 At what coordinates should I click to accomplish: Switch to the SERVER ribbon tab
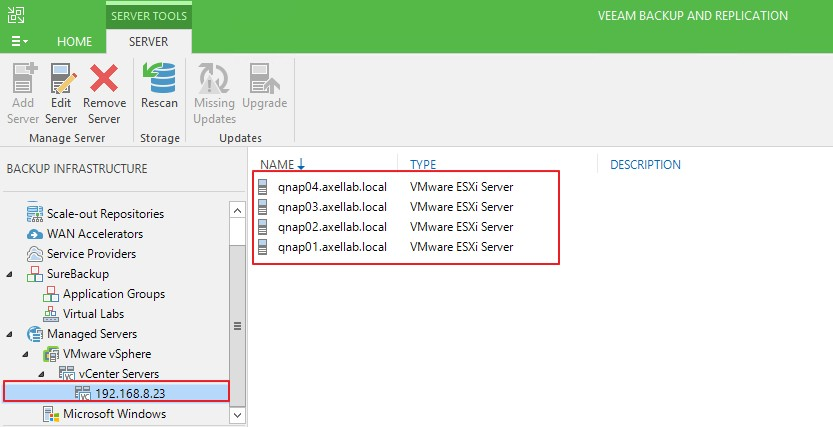148,42
